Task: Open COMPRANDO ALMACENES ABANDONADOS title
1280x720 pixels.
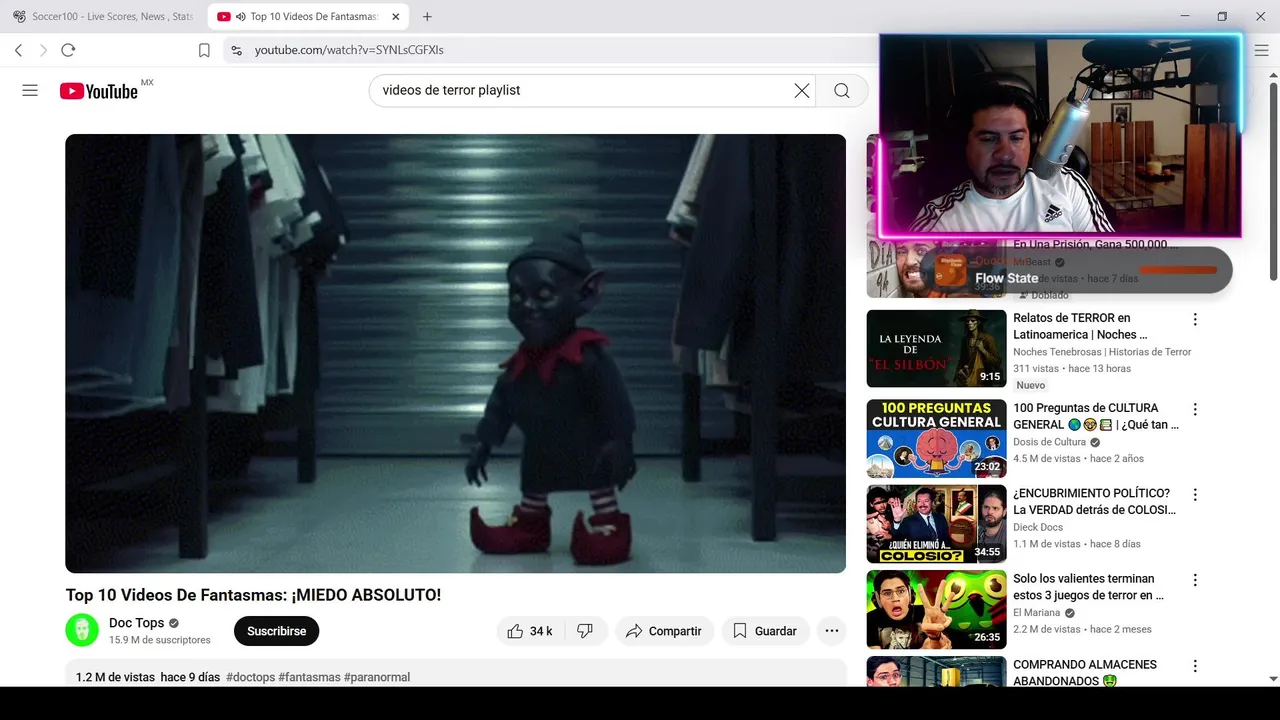Action: [1085, 672]
